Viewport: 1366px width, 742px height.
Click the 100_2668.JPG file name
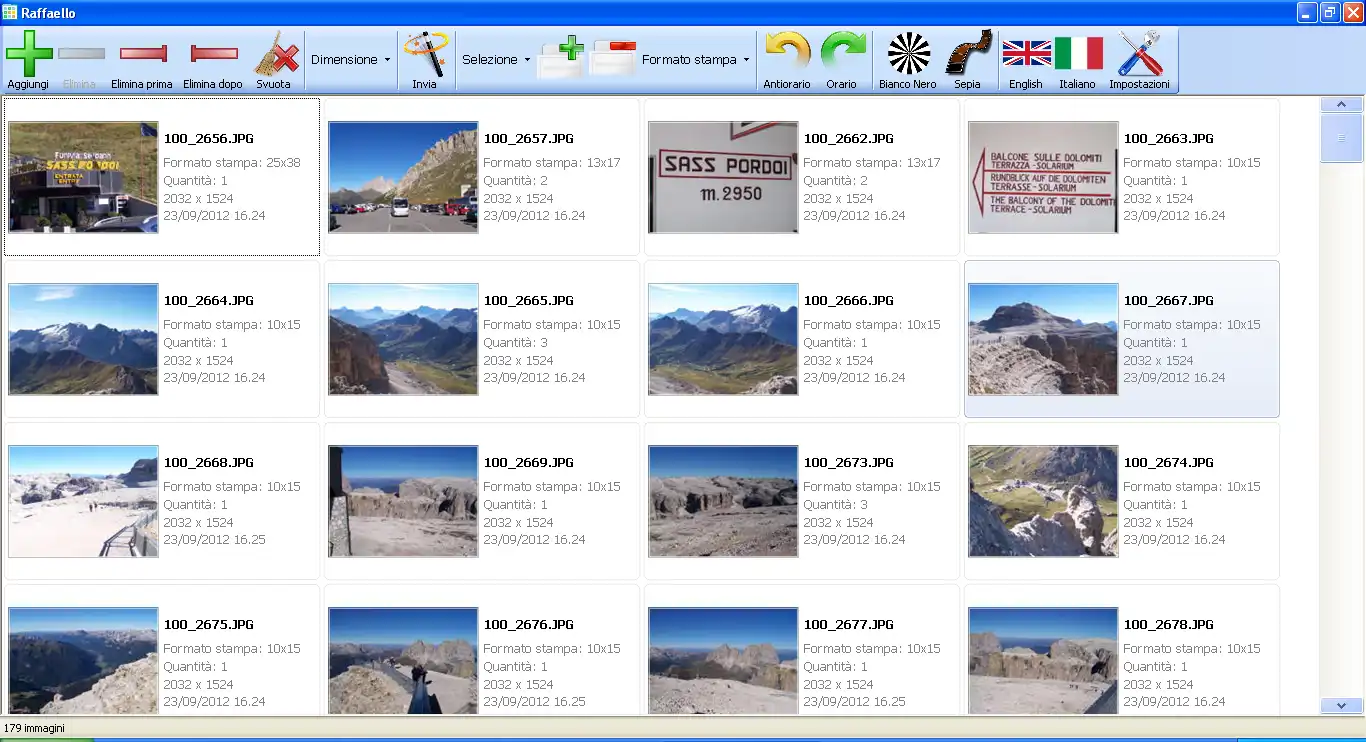coord(208,463)
